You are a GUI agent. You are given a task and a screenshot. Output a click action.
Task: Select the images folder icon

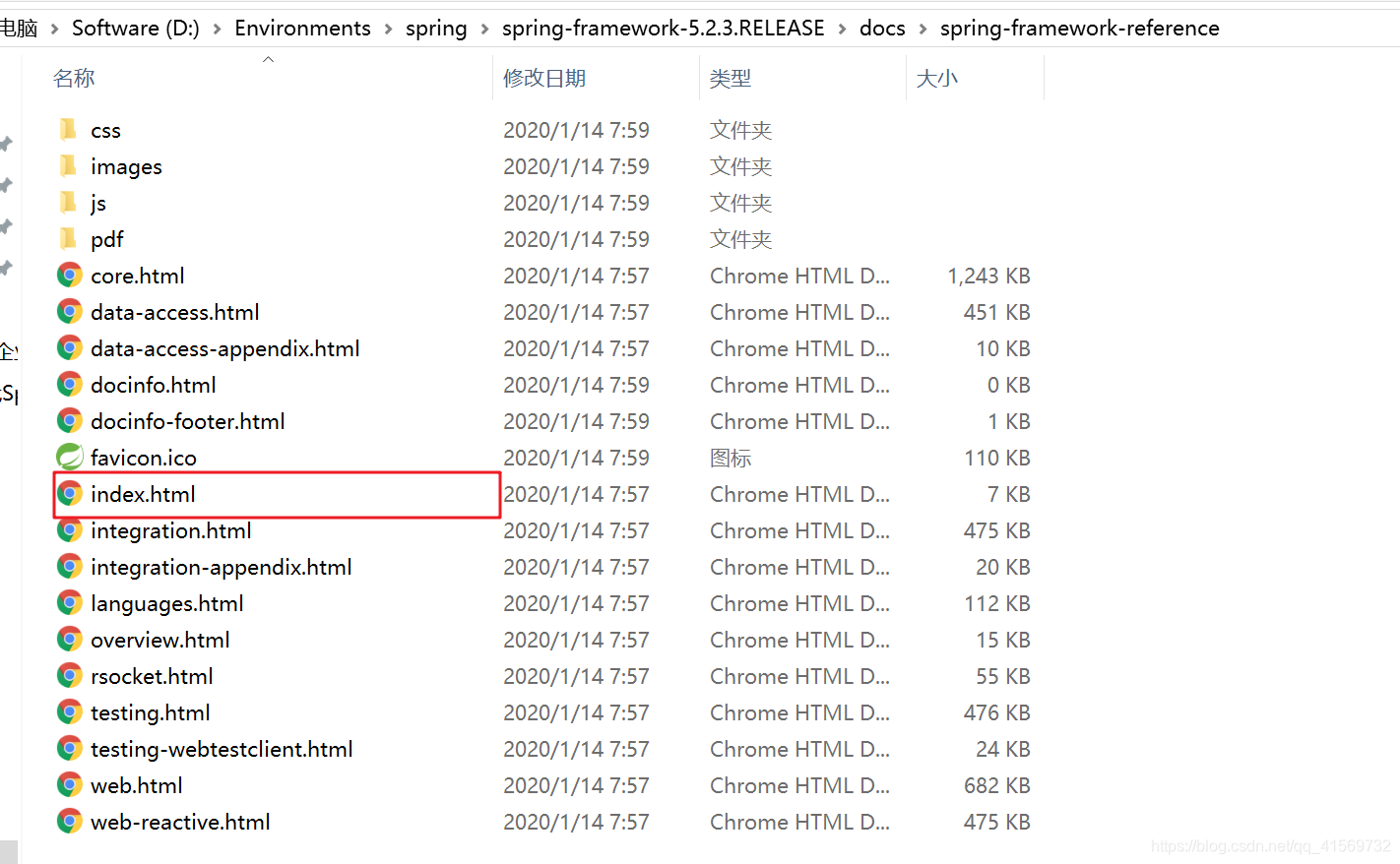click(x=68, y=165)
